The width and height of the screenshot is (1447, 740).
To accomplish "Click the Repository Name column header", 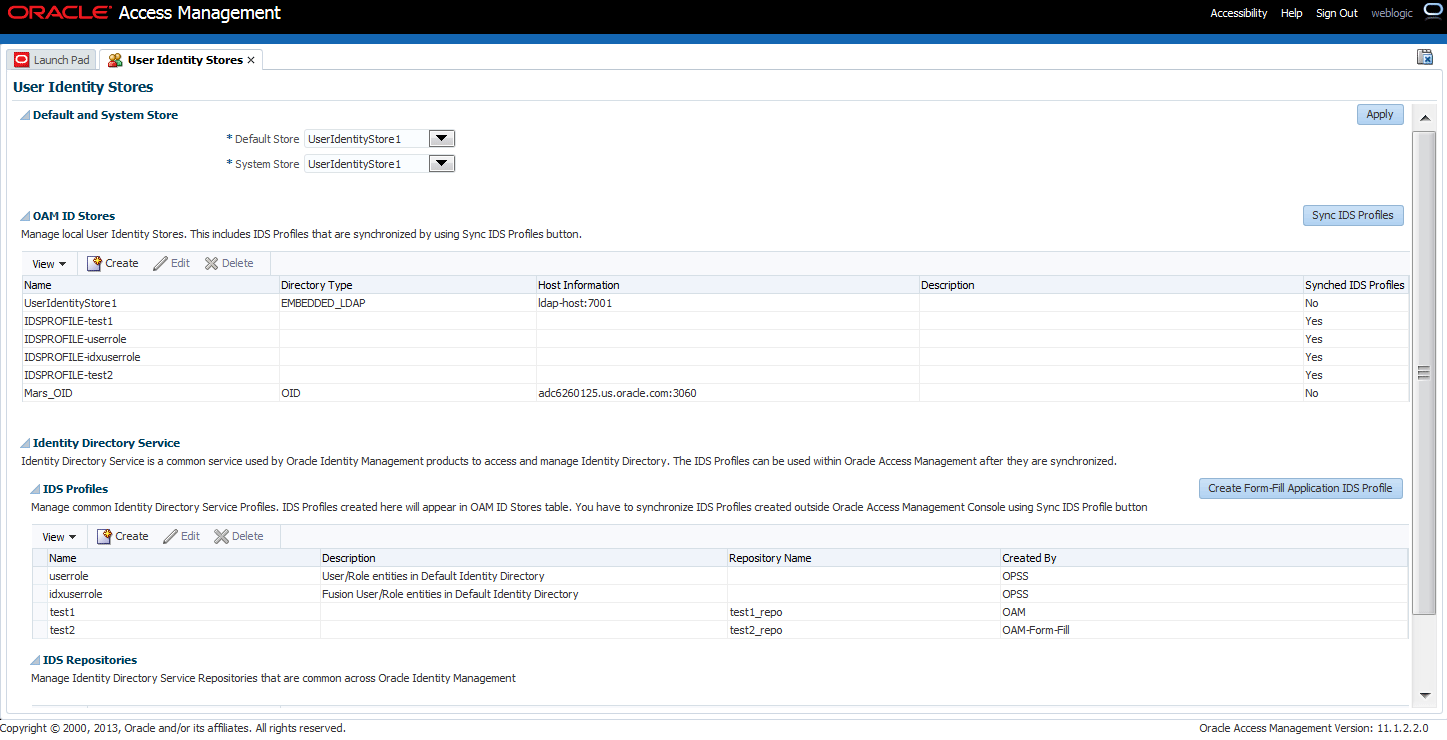I will point(863,558).
